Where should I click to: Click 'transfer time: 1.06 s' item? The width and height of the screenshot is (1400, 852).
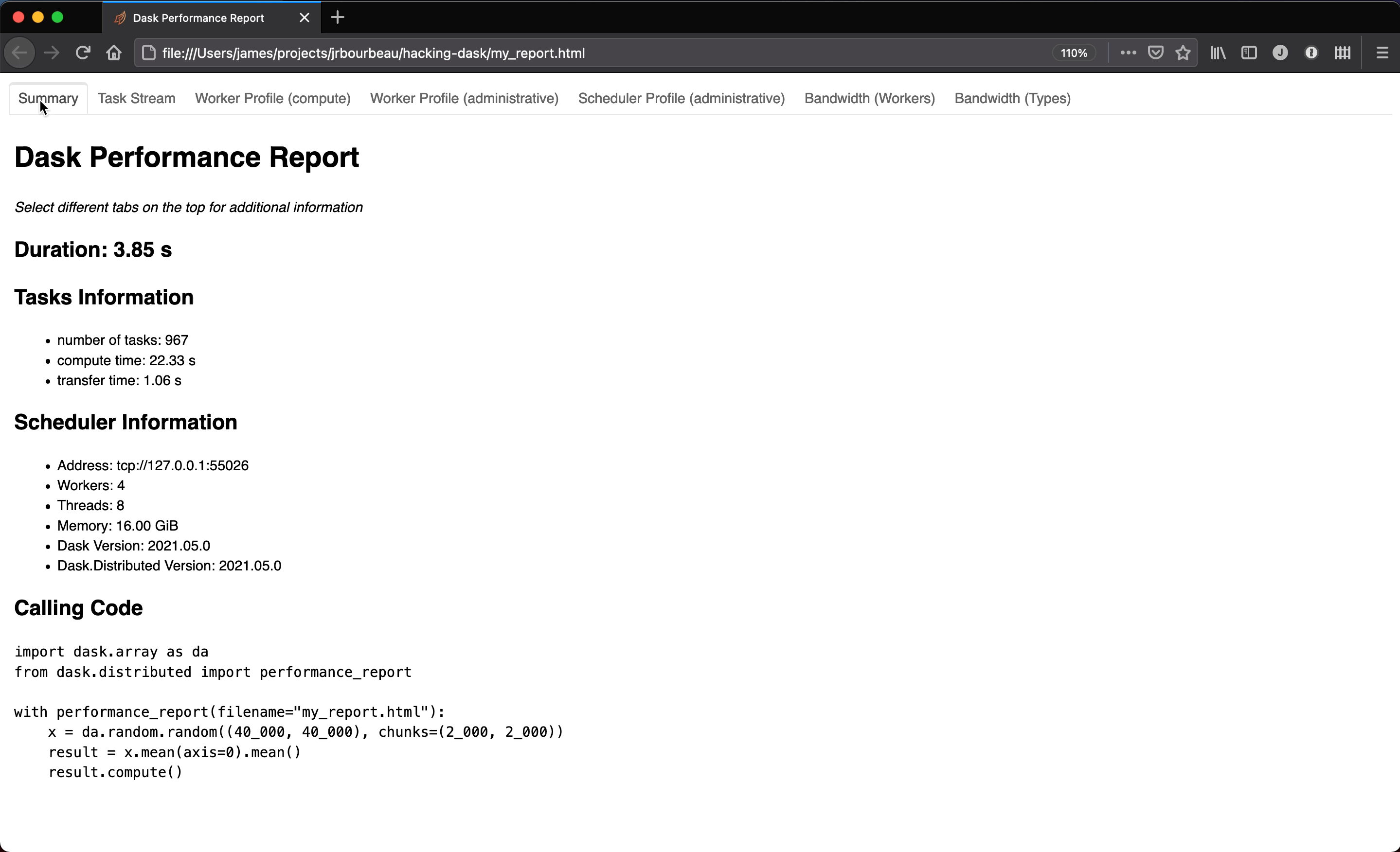click(119, 381)
